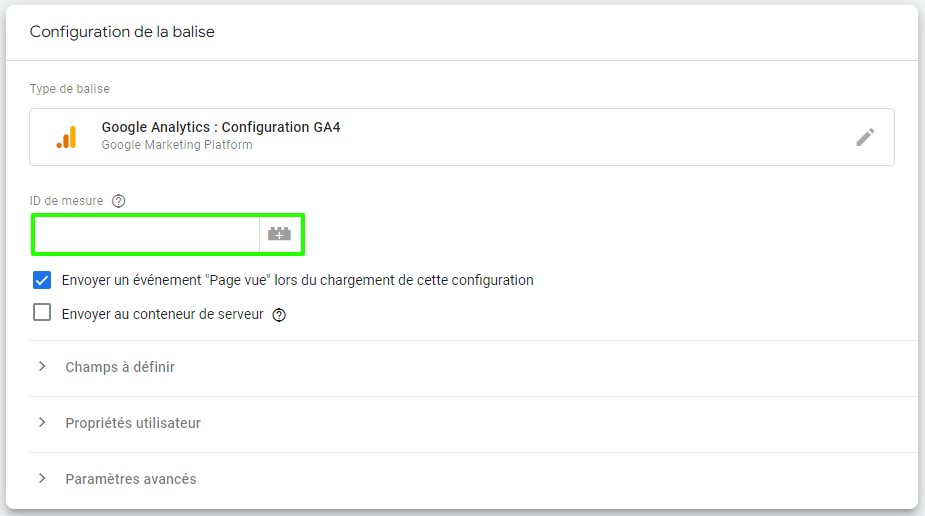The image size is (925, 516).
Task: Open help icon beside Envoyer au conteneur de serveur
Action: [279, 315]
